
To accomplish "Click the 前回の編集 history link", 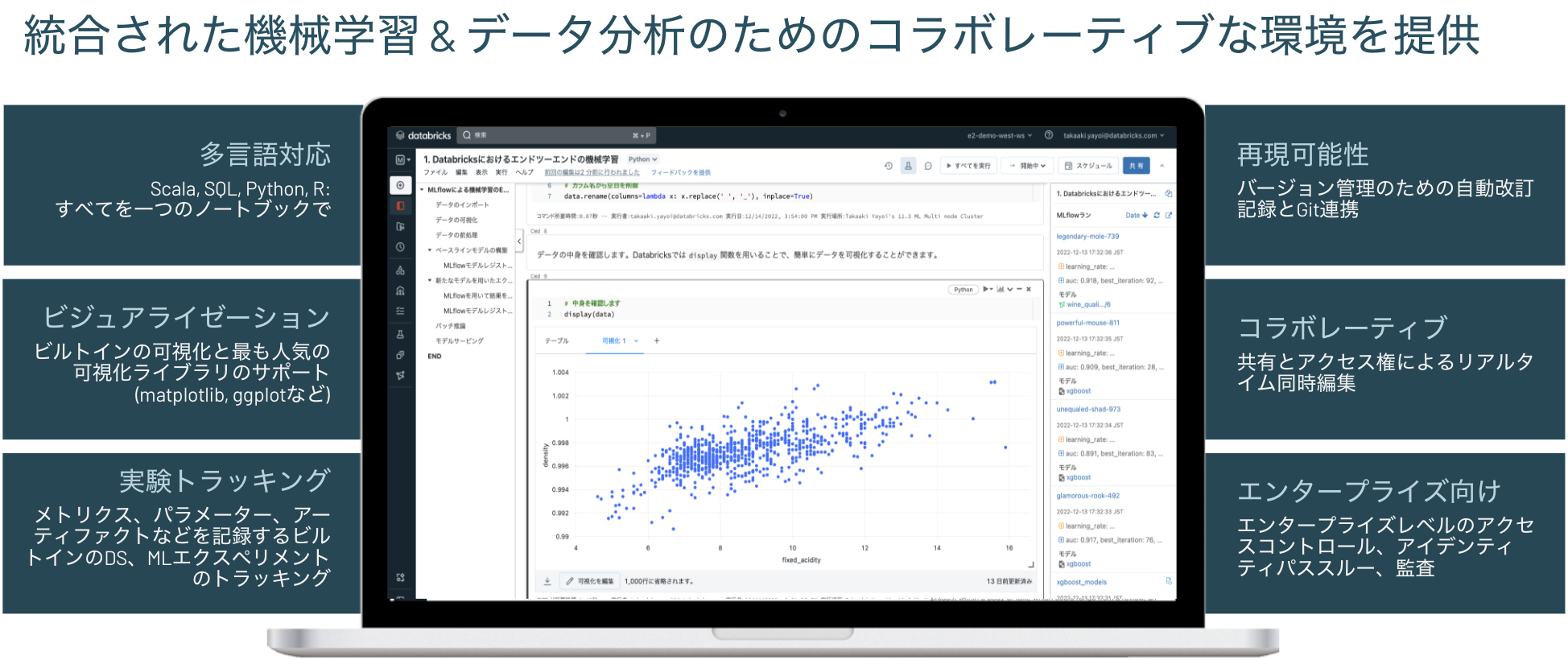I will (x=592, y=172).
